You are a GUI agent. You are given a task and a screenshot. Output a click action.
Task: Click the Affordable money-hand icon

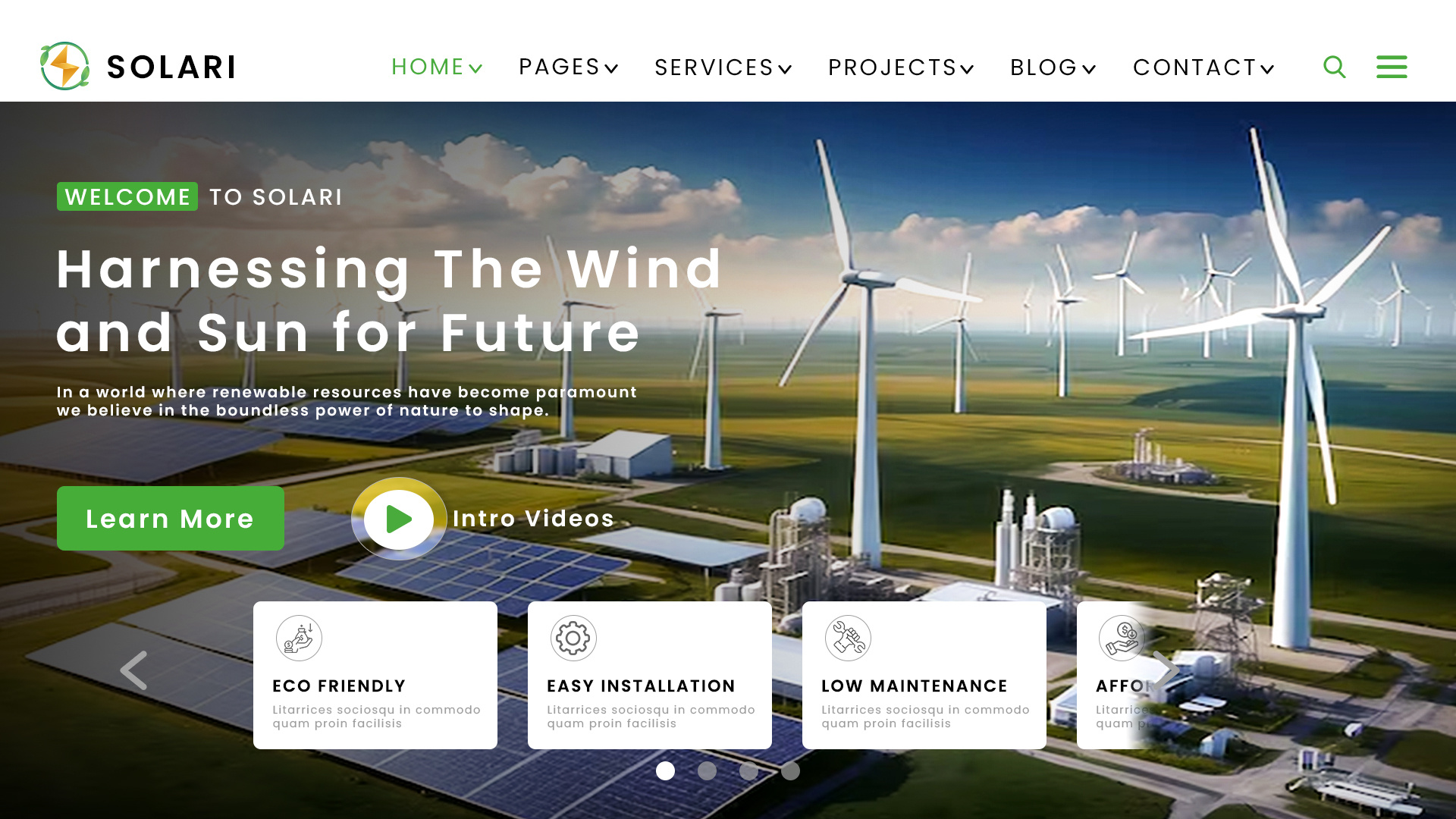point(1122,638)
